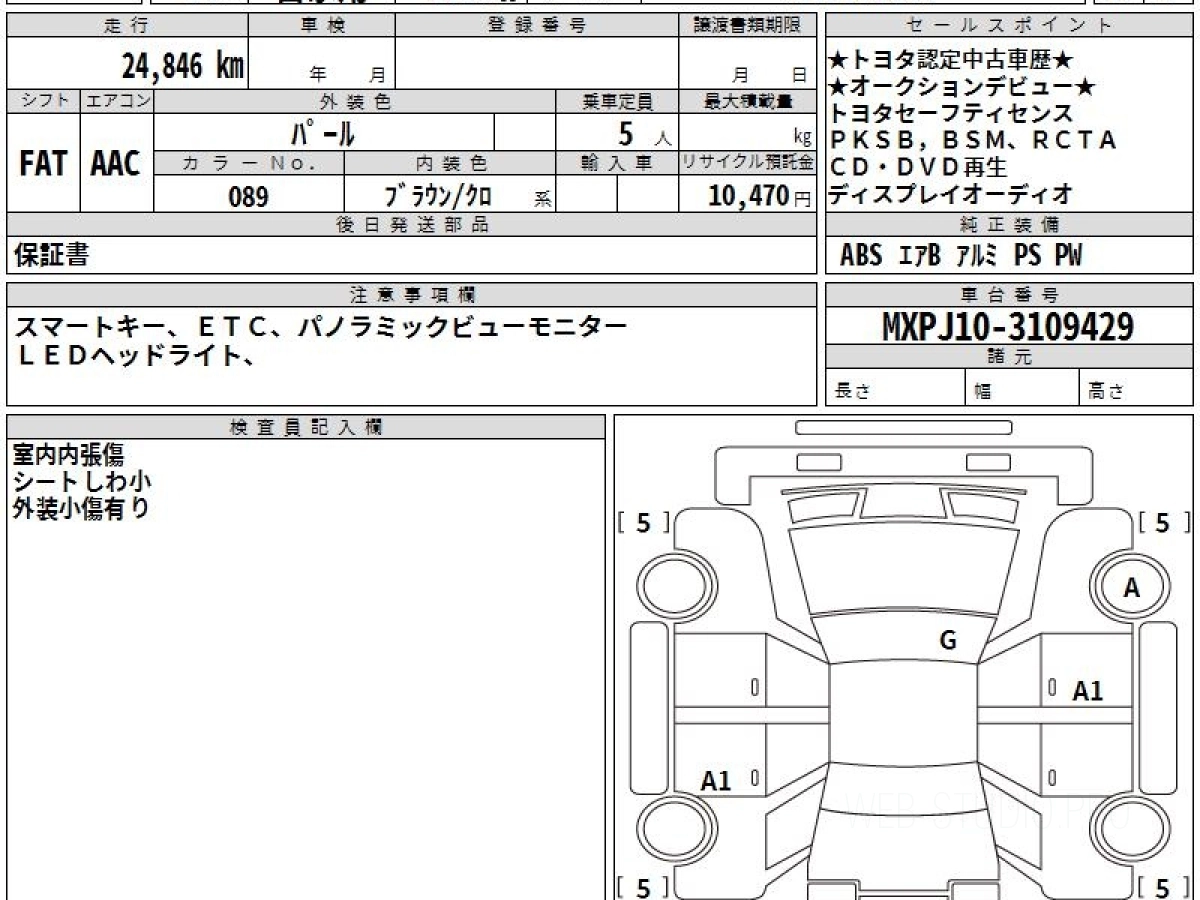Click the 幅 dimension label
Image resolution: width=1200 pixels, height=900 pixels.
click(x=983, y=392)
